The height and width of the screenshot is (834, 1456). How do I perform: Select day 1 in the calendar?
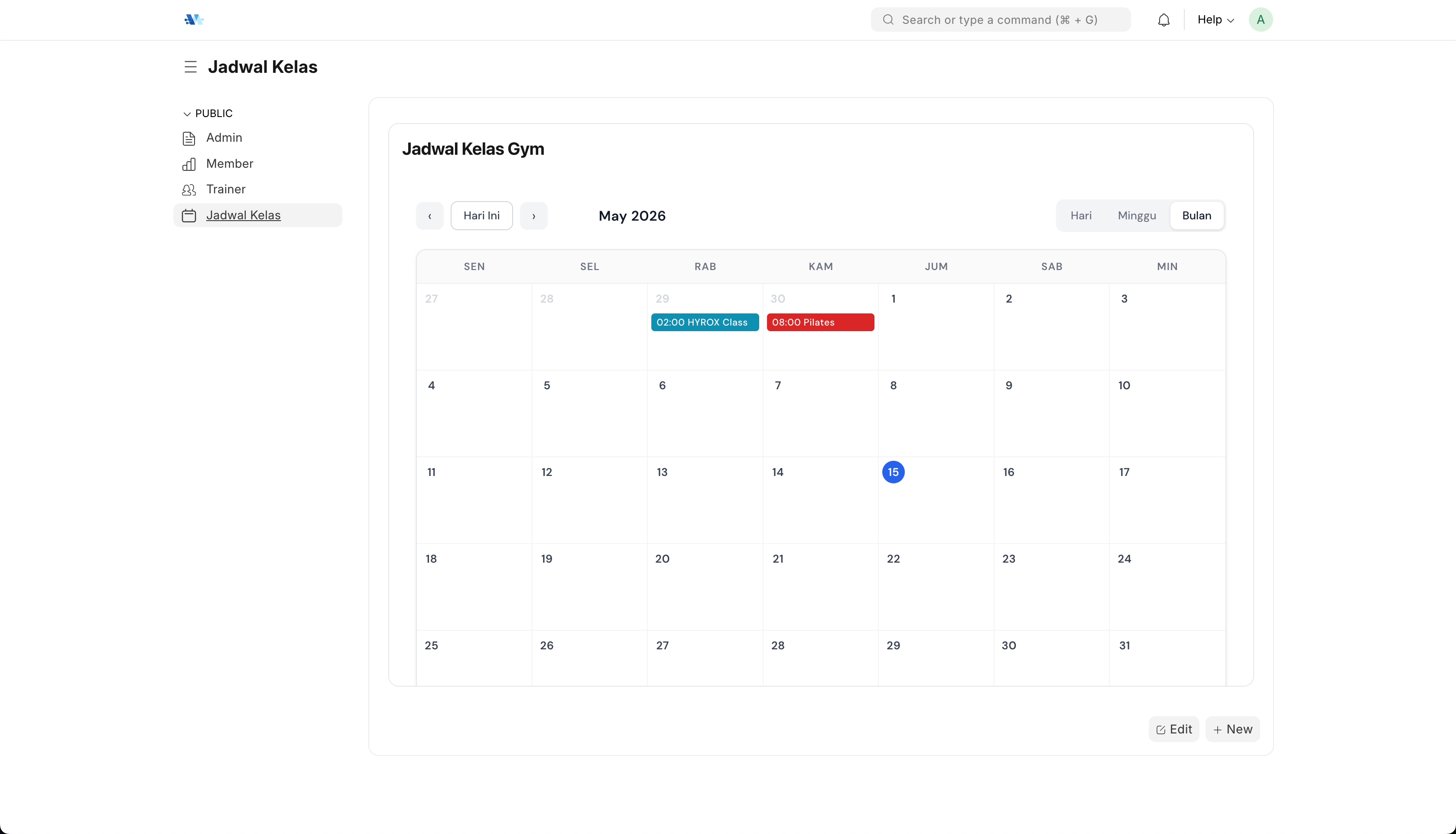(893, 299)
